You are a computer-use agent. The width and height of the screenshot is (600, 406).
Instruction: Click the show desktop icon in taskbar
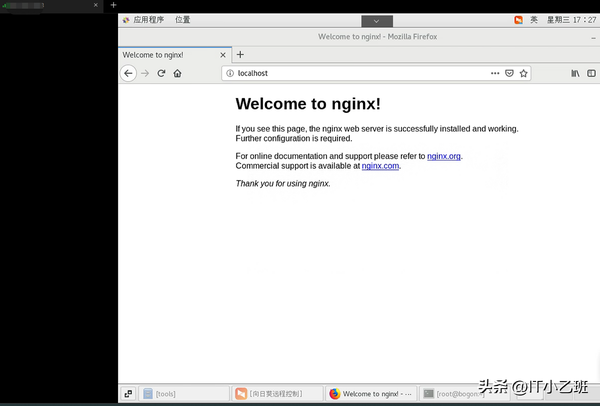[x=128, y=394]
